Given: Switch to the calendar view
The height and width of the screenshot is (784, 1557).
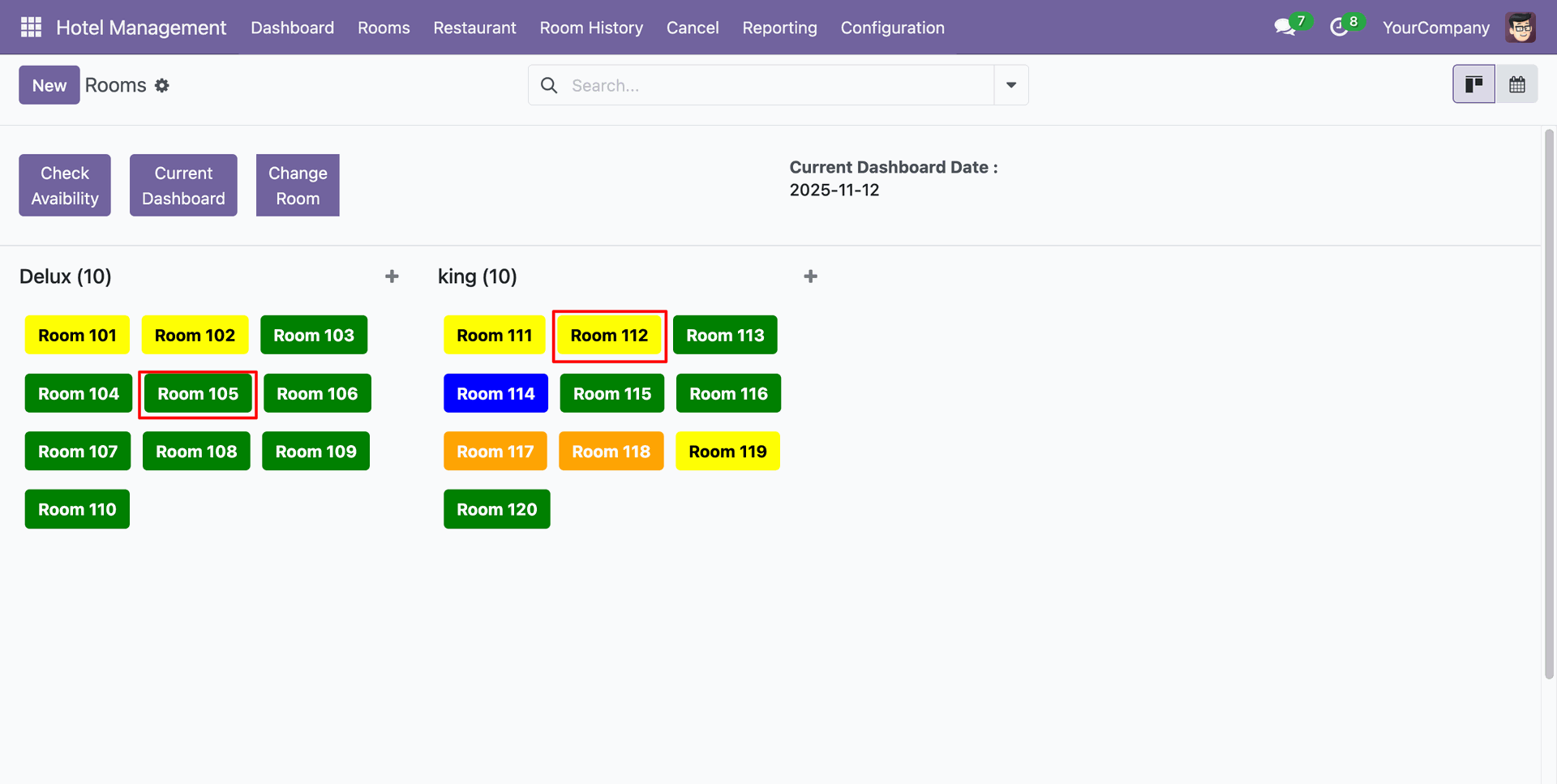Looking at the screenshot, I should click(x=1517, y=84).
